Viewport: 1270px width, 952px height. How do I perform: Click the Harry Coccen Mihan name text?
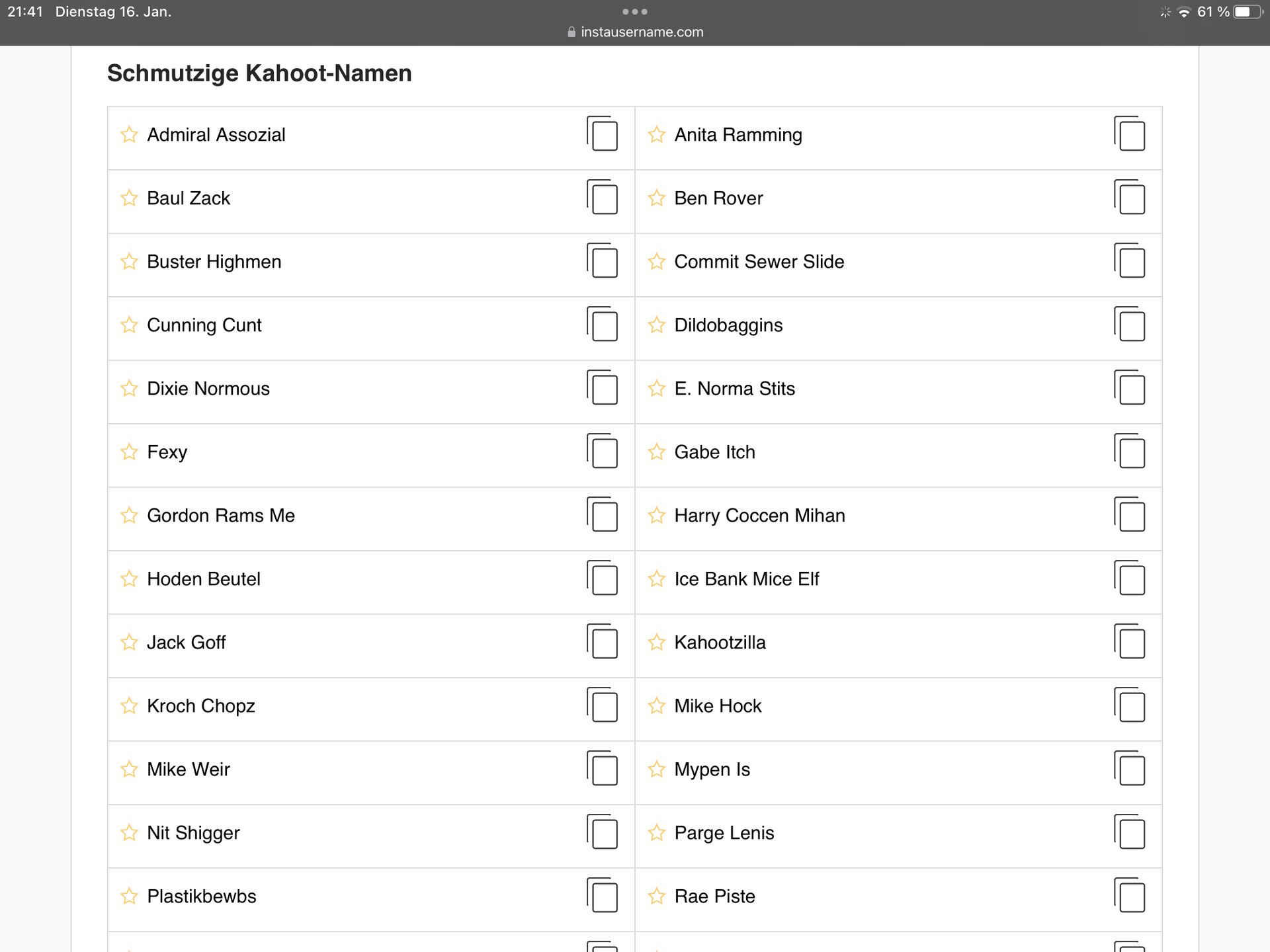[759, 516]
